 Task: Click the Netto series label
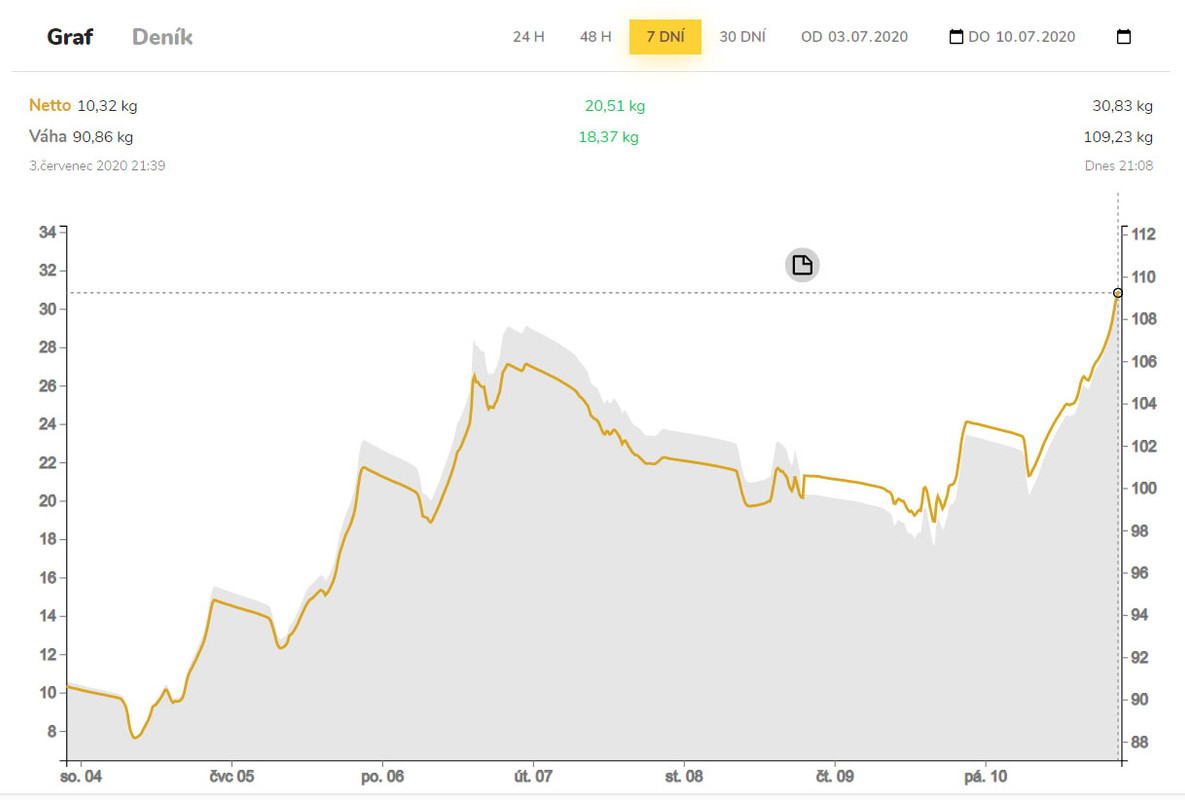[50, 106]
